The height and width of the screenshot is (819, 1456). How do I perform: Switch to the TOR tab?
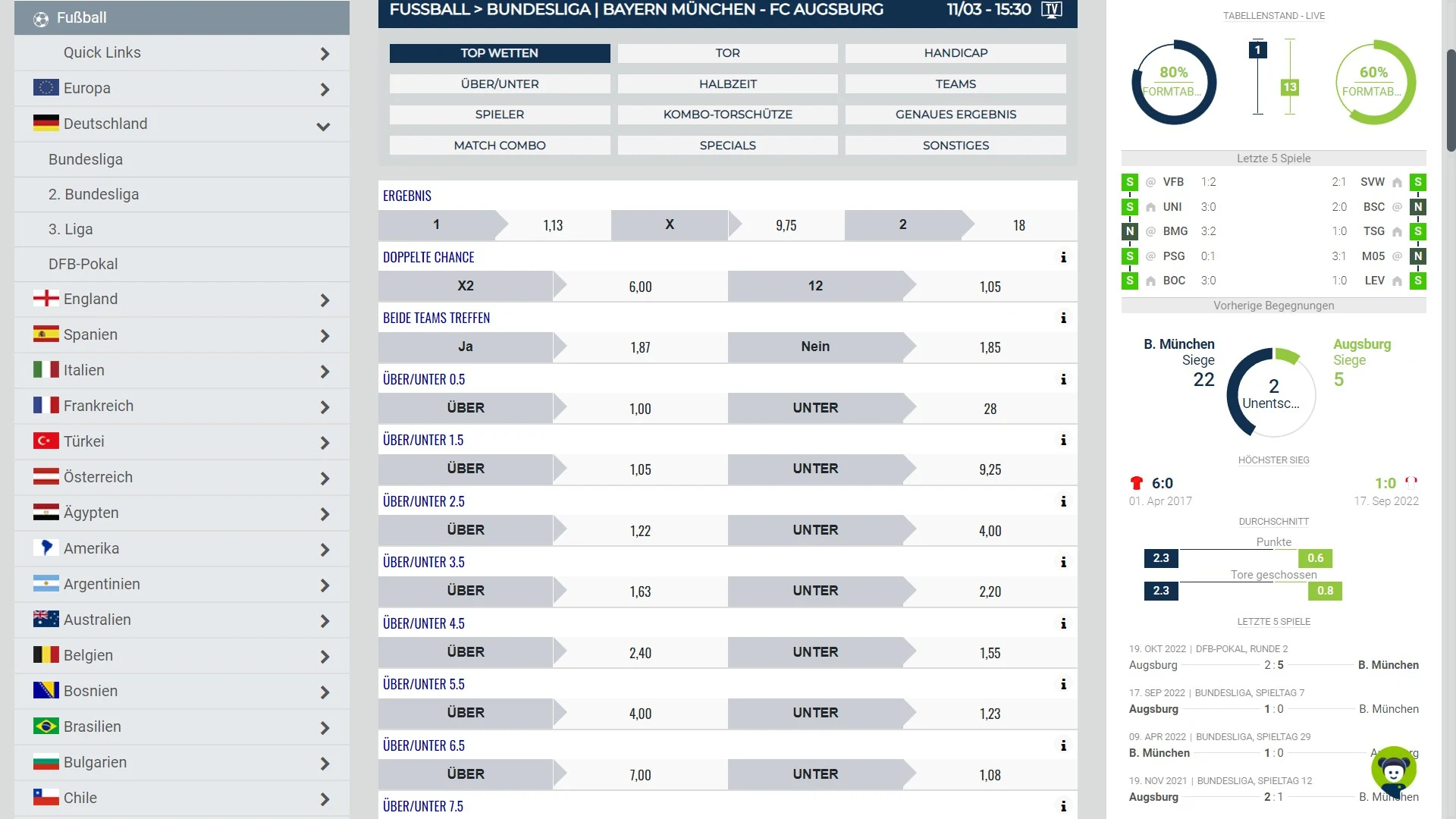point(728,53)
